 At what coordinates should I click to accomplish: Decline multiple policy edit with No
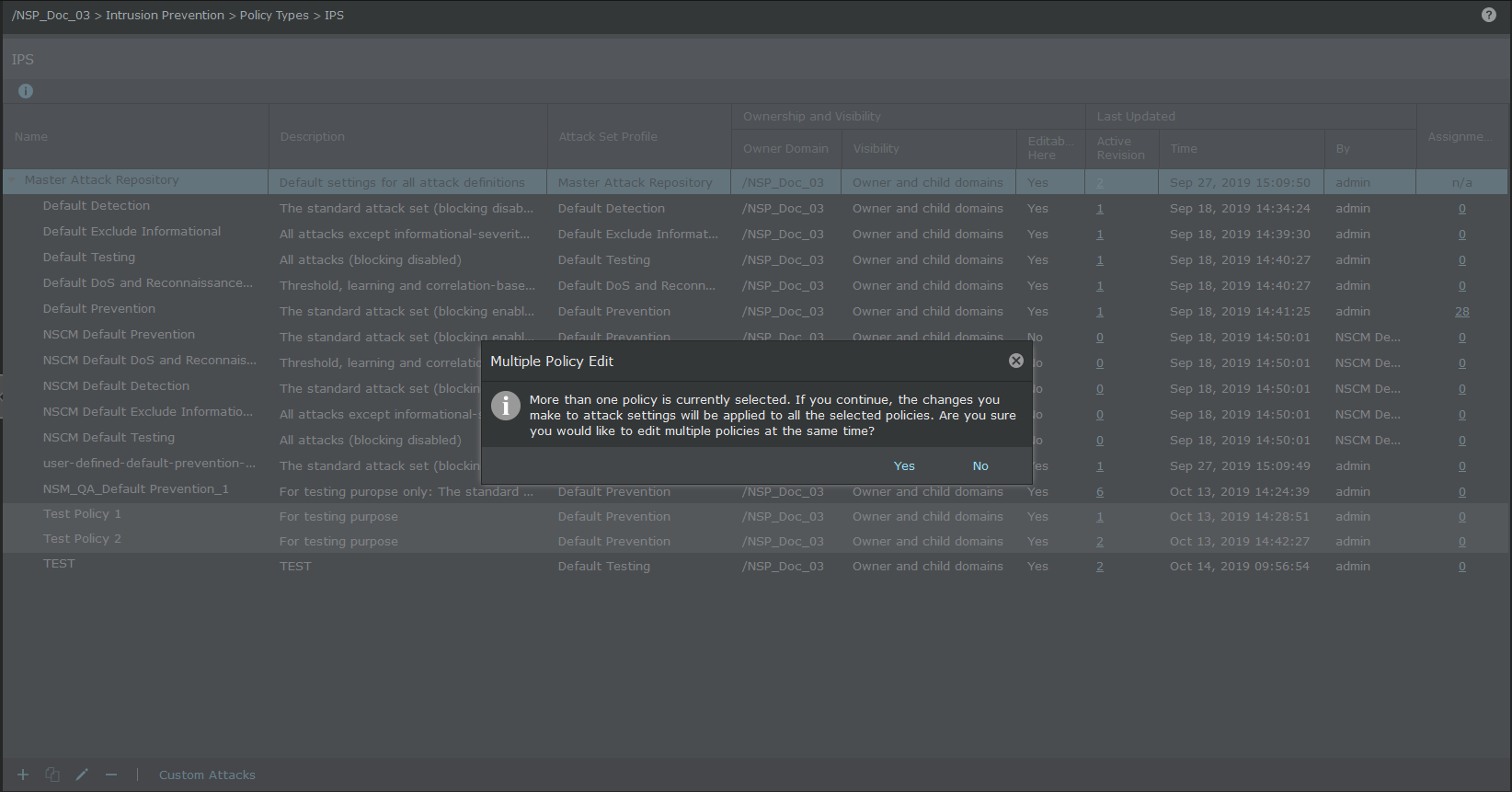pyautogui.click(x=980, y=466)
